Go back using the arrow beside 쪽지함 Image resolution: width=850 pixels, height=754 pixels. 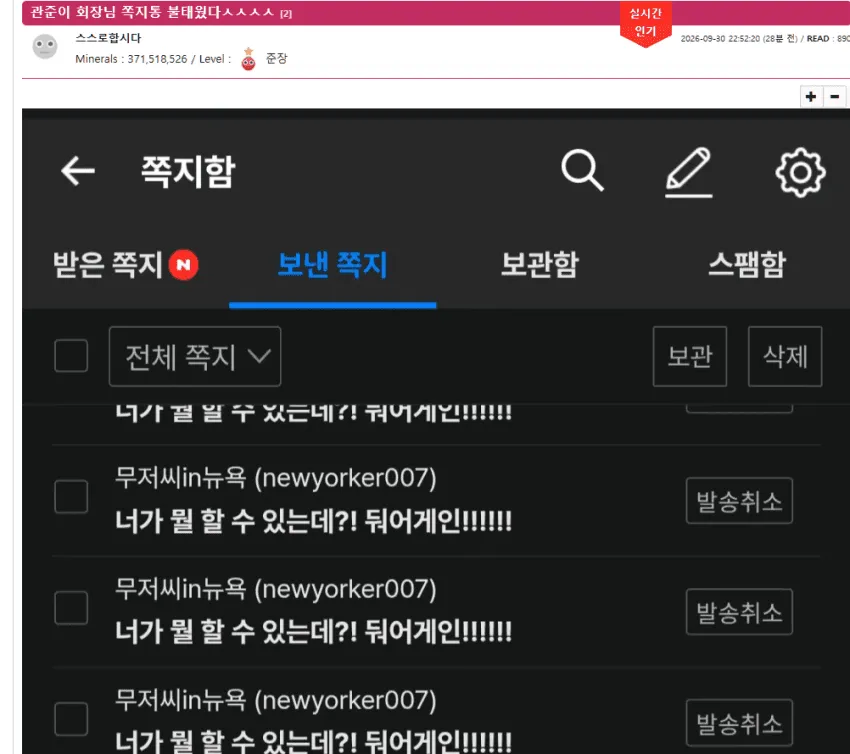pyautogui.click(x=78, y=171)
